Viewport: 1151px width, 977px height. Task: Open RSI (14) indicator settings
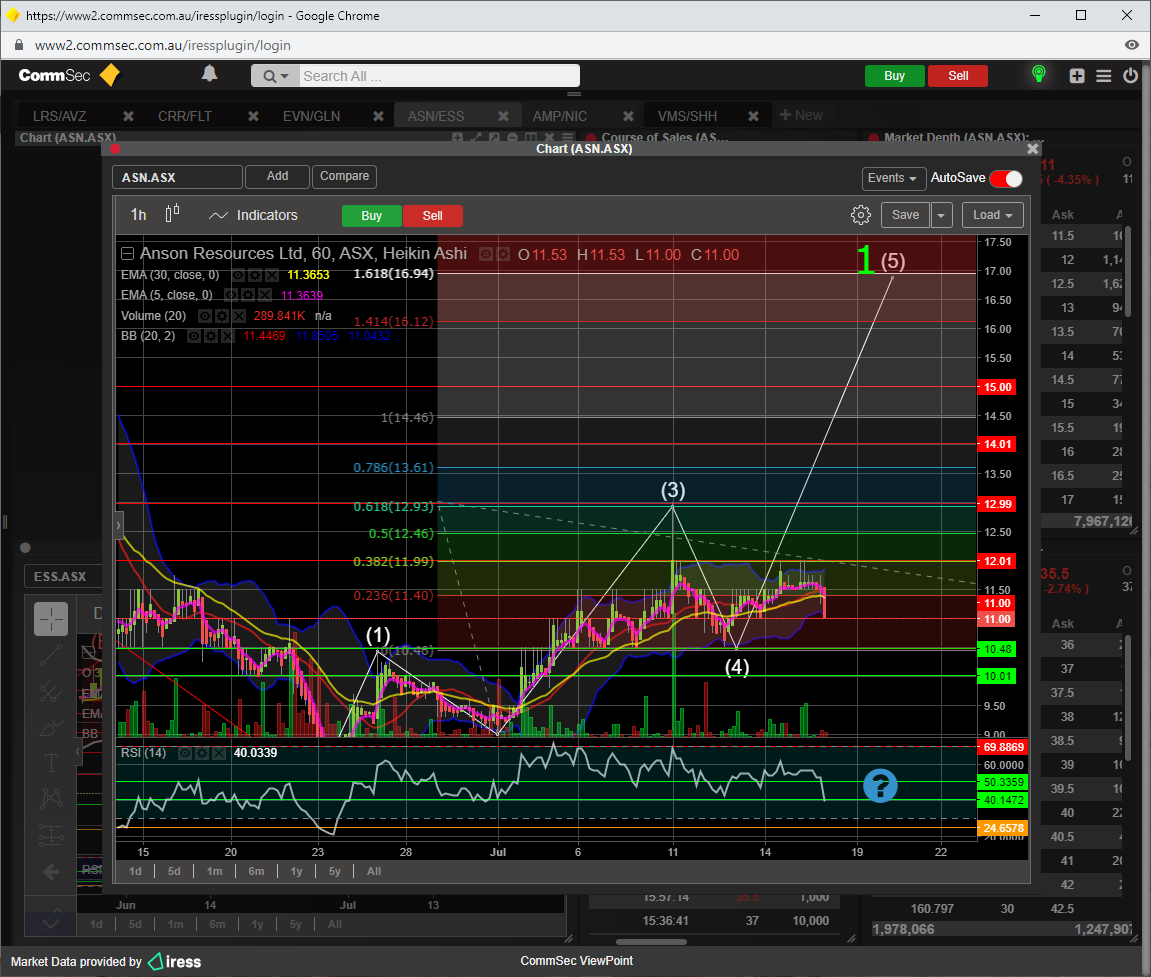[201, 753]
